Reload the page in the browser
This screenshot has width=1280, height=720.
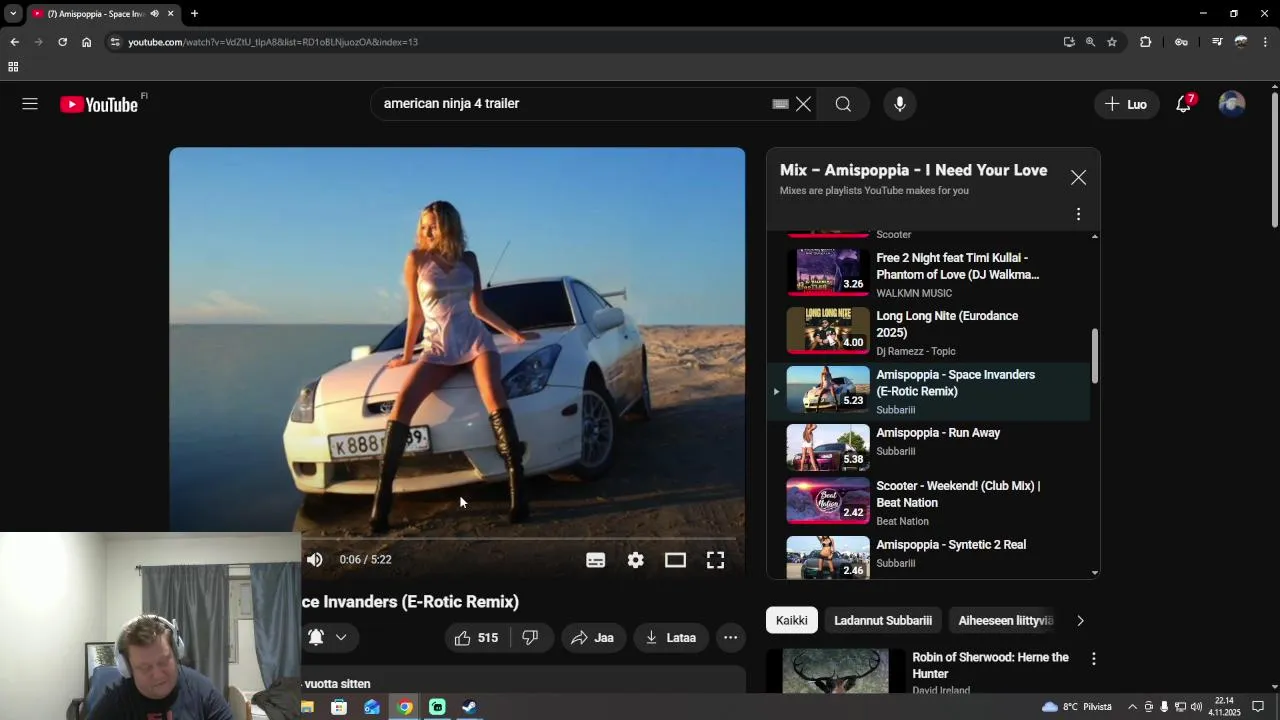click(x=62, y=42)
